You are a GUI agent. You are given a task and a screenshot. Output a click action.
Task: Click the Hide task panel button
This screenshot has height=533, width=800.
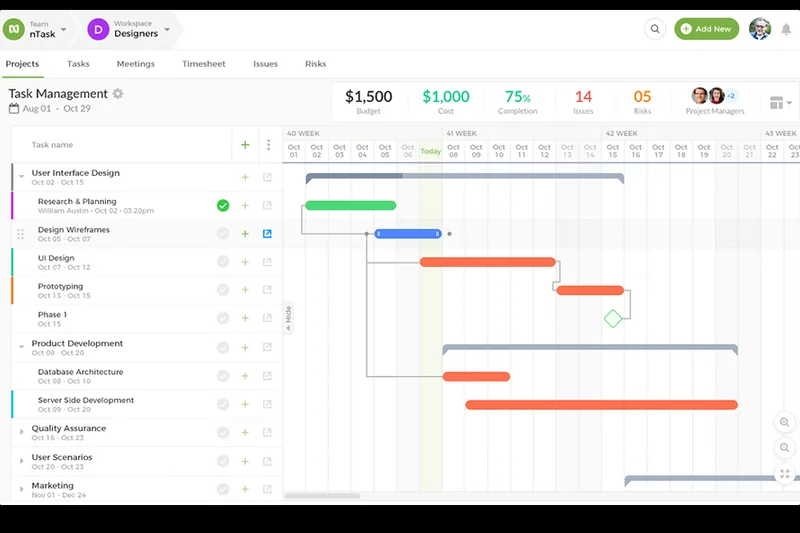tap(288, 318)
